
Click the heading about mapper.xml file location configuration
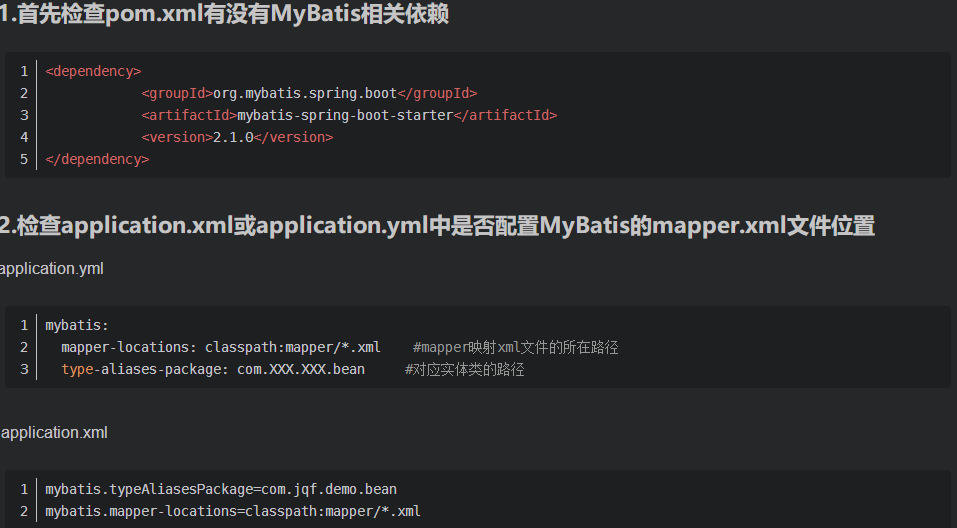click(x=437, y=225)
